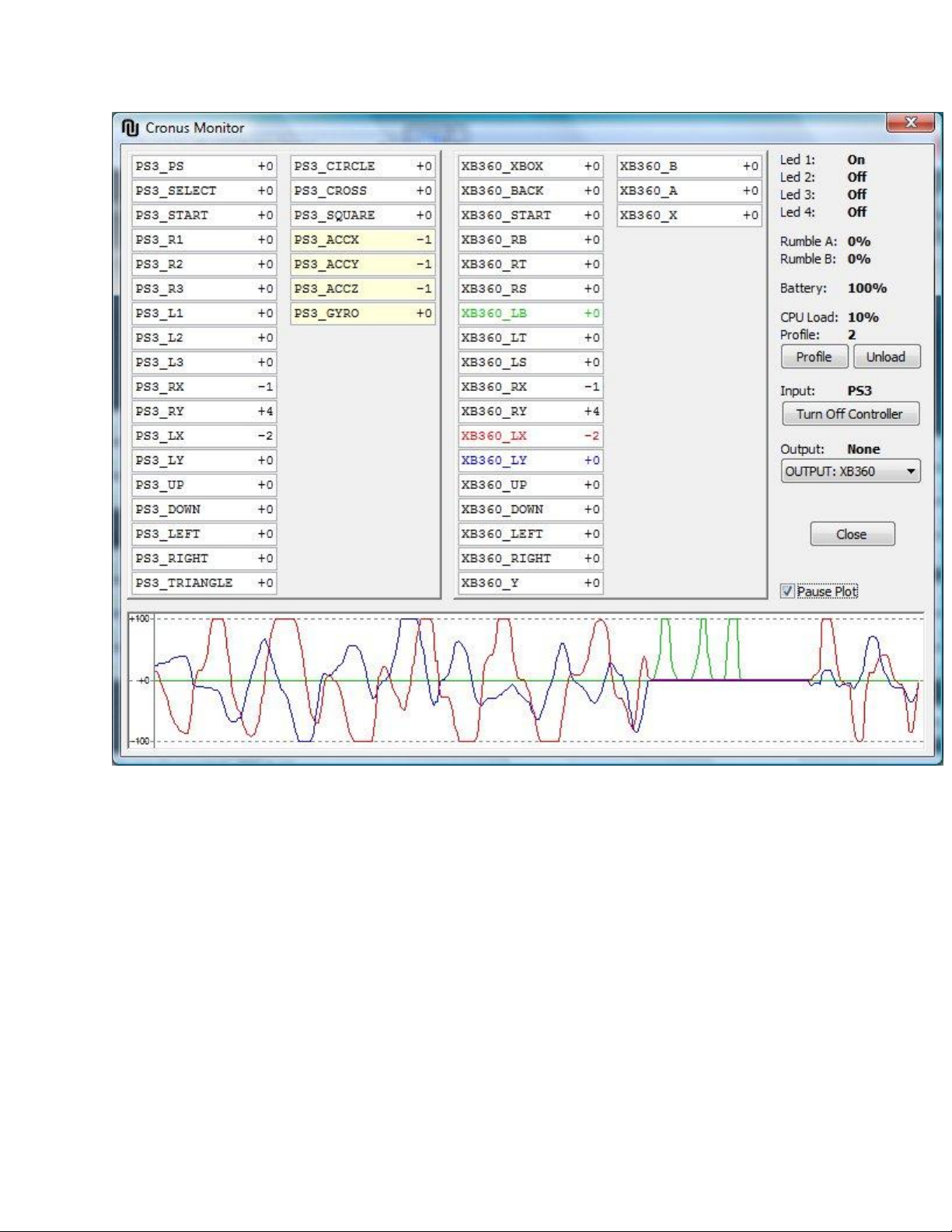Select the PS3_RIGHT entry
This screenshot has width=952, height=1232.
coord(204,558)
